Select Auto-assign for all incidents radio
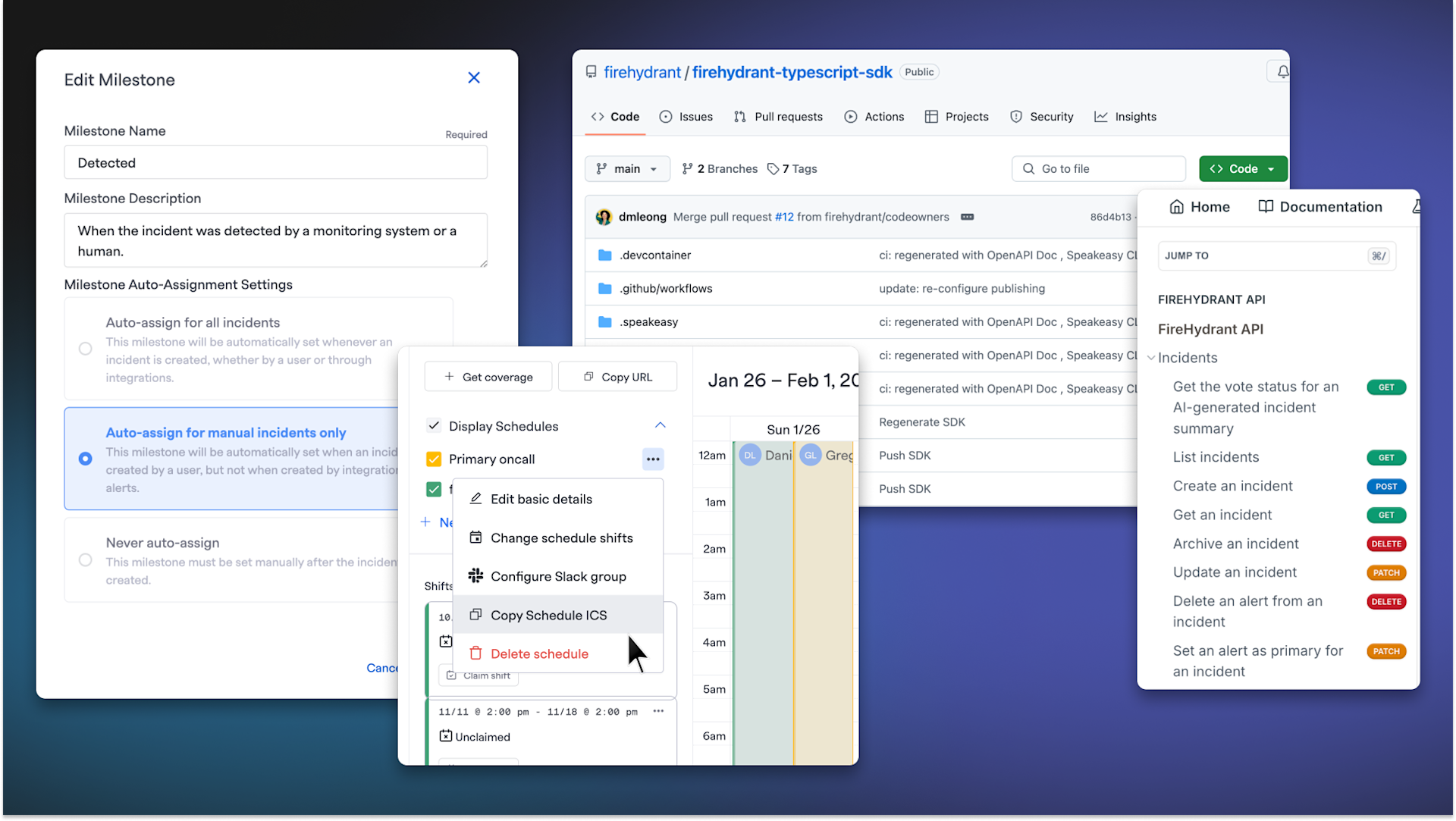Screen dimensions: 1456x821 pyautogui.click(x=86, y=349)
